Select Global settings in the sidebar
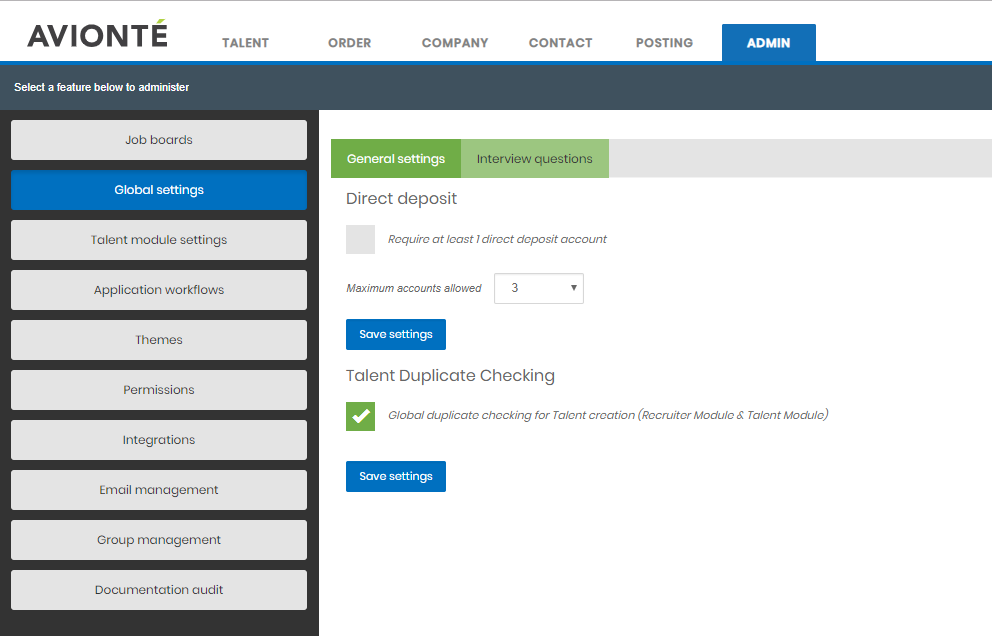Viewport: 992px width, 636px height. pyautogui.click(x=159, y=190)
